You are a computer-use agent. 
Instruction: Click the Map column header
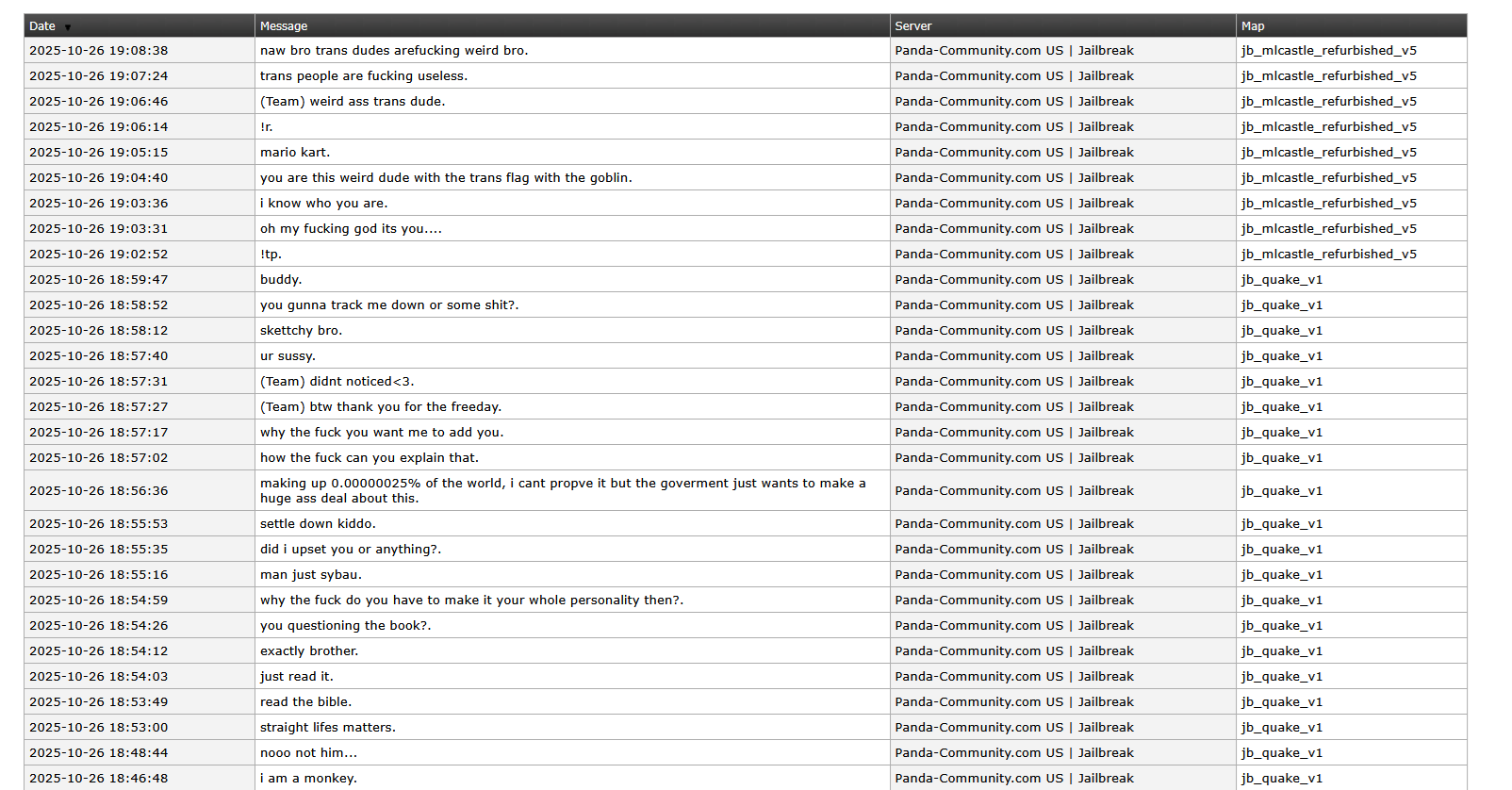pyautogui.click(x=1252, y=26)
